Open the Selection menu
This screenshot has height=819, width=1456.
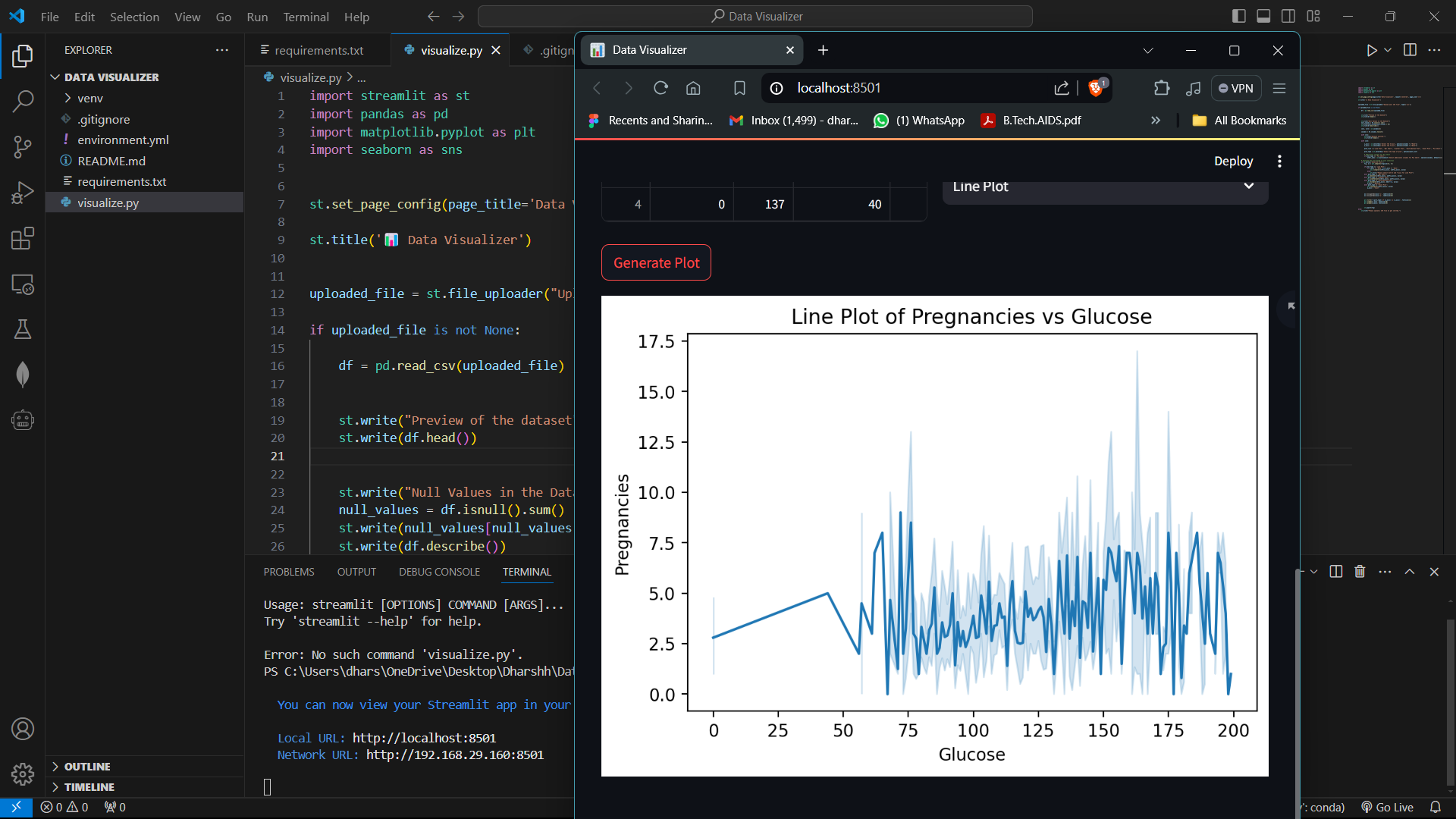[134, 17]
